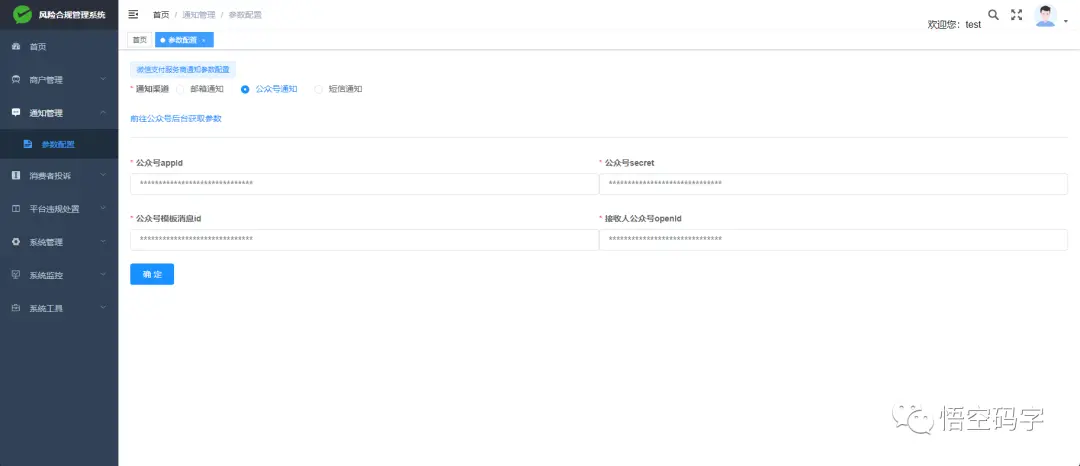Open the user dropdown arrow beside avatar

[x=1066, y=21]
